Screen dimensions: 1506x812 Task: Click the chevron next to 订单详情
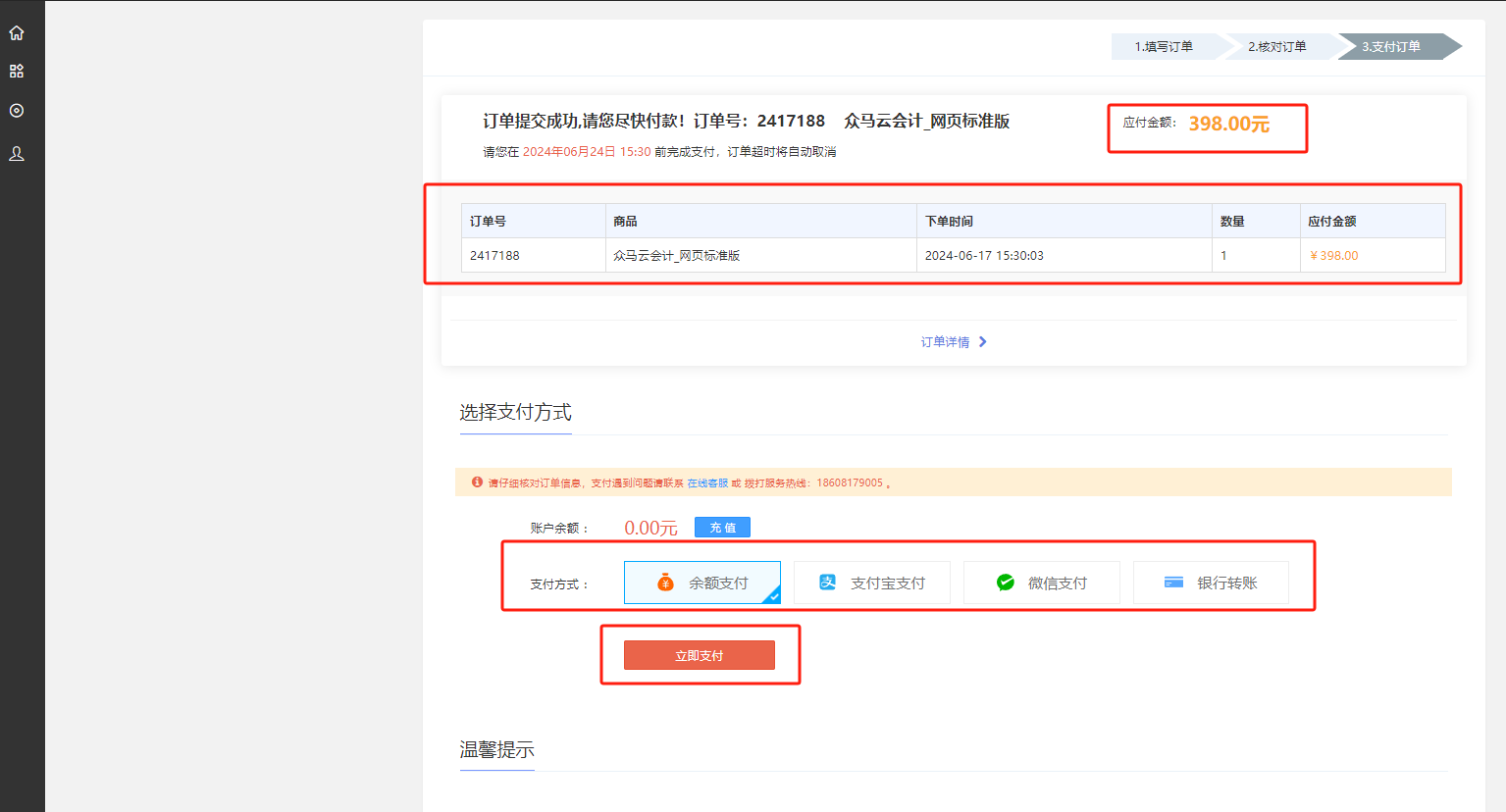pyautogui.click(x=983, y=342)
